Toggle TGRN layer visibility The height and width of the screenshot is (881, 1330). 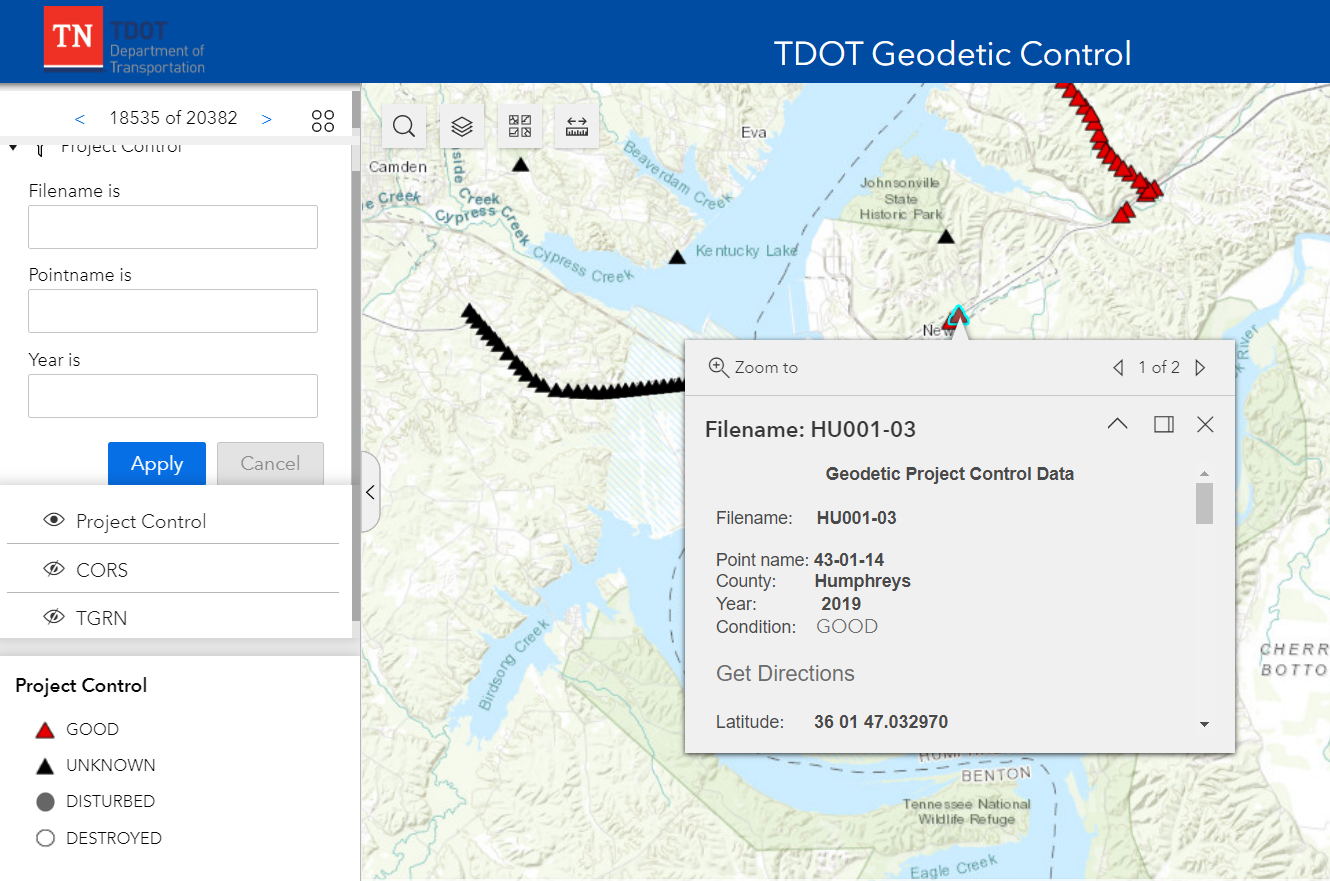(x=54, y=618)
